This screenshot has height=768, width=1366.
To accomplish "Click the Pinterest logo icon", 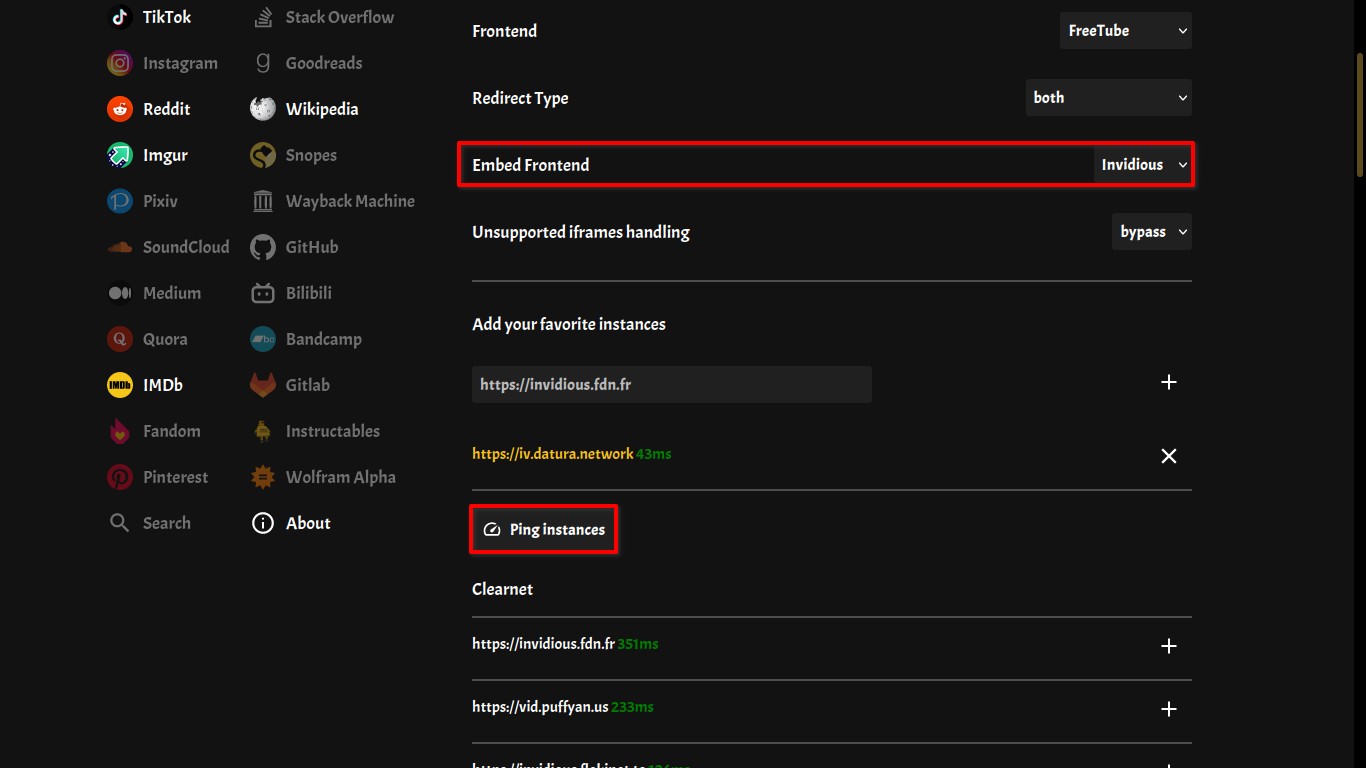I will [120, 477].
